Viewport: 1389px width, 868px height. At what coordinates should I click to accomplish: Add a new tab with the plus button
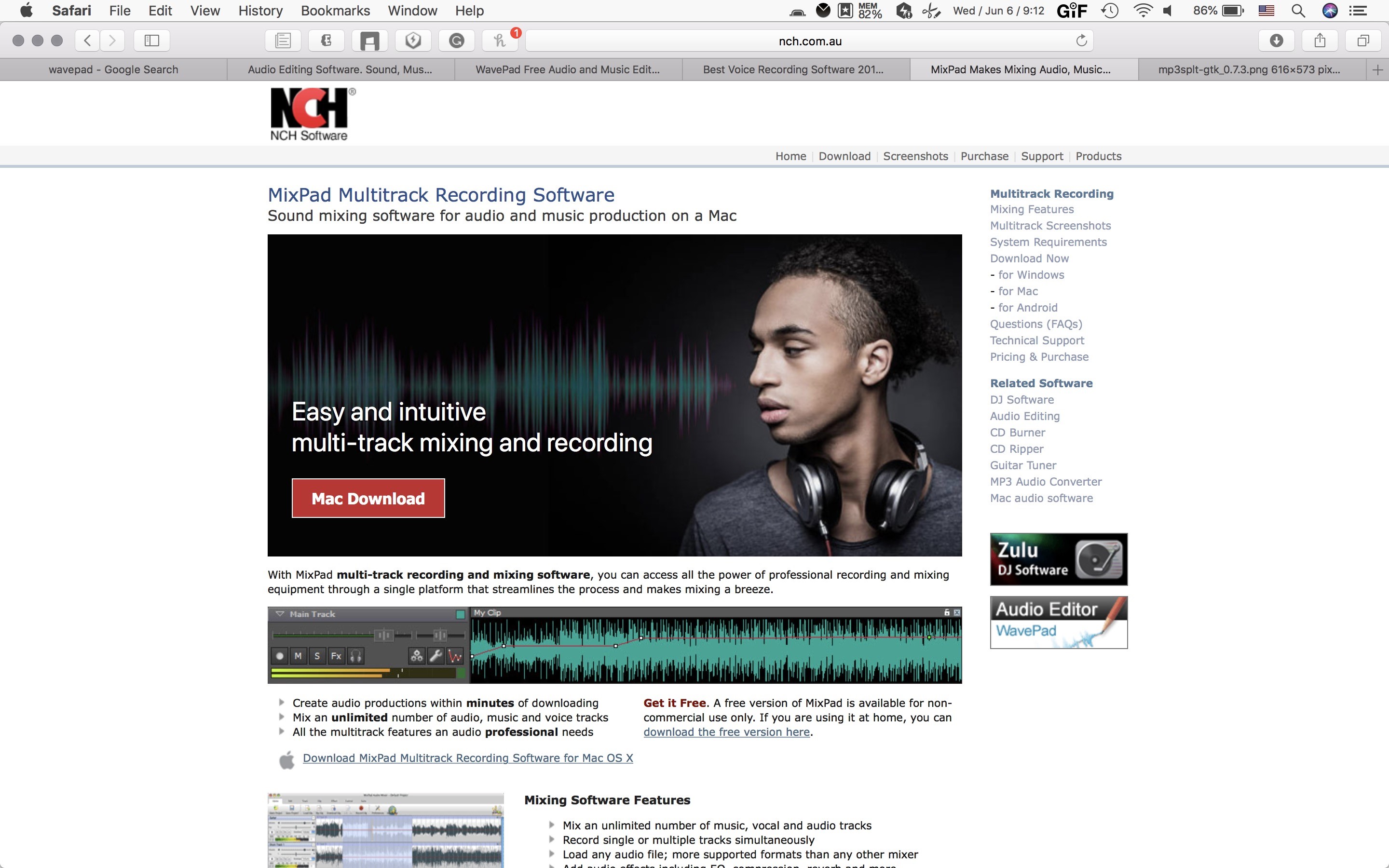(1377, 70)
